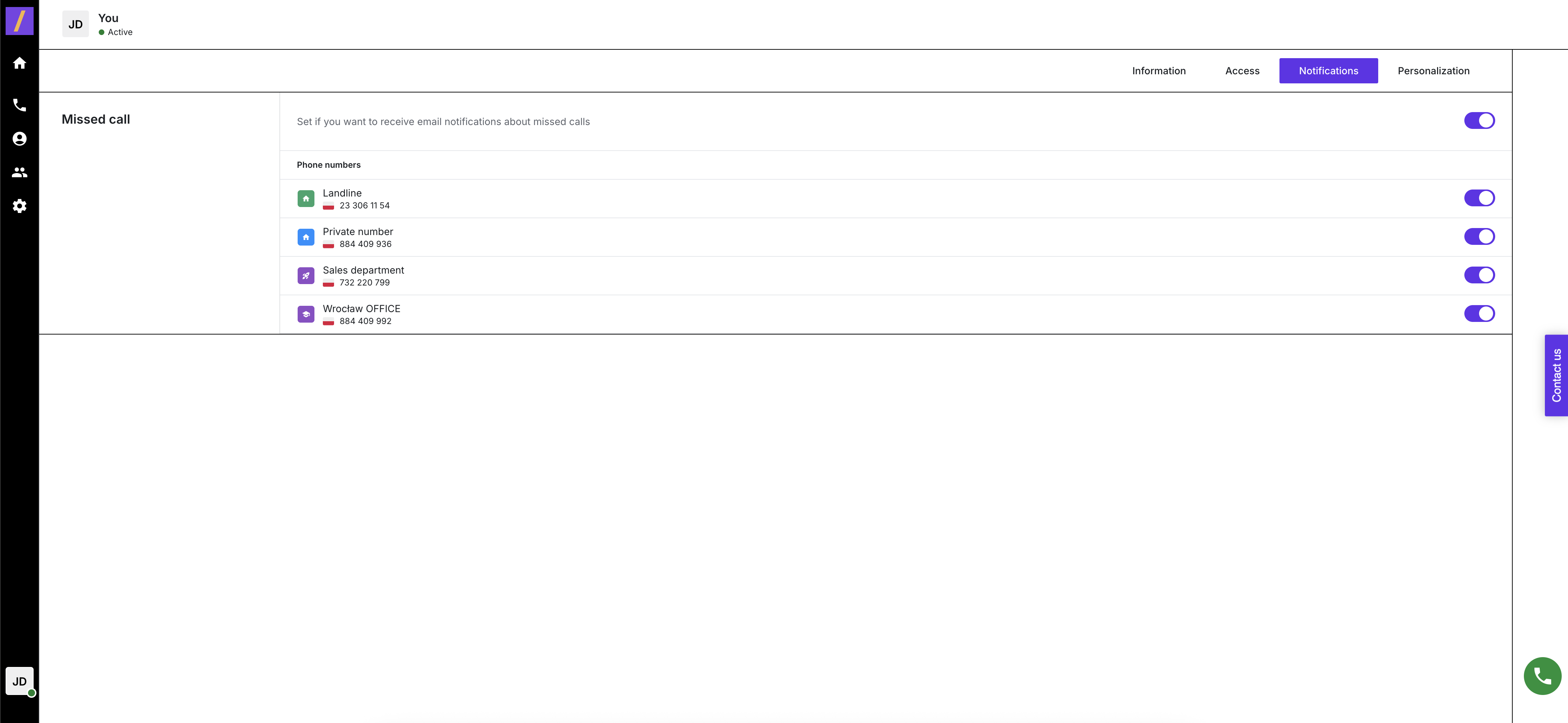Viewport: 1568px width, 723px height.
Task: Toggle Wrocław OFFICE notification switch
Action: pos(1478,314)
